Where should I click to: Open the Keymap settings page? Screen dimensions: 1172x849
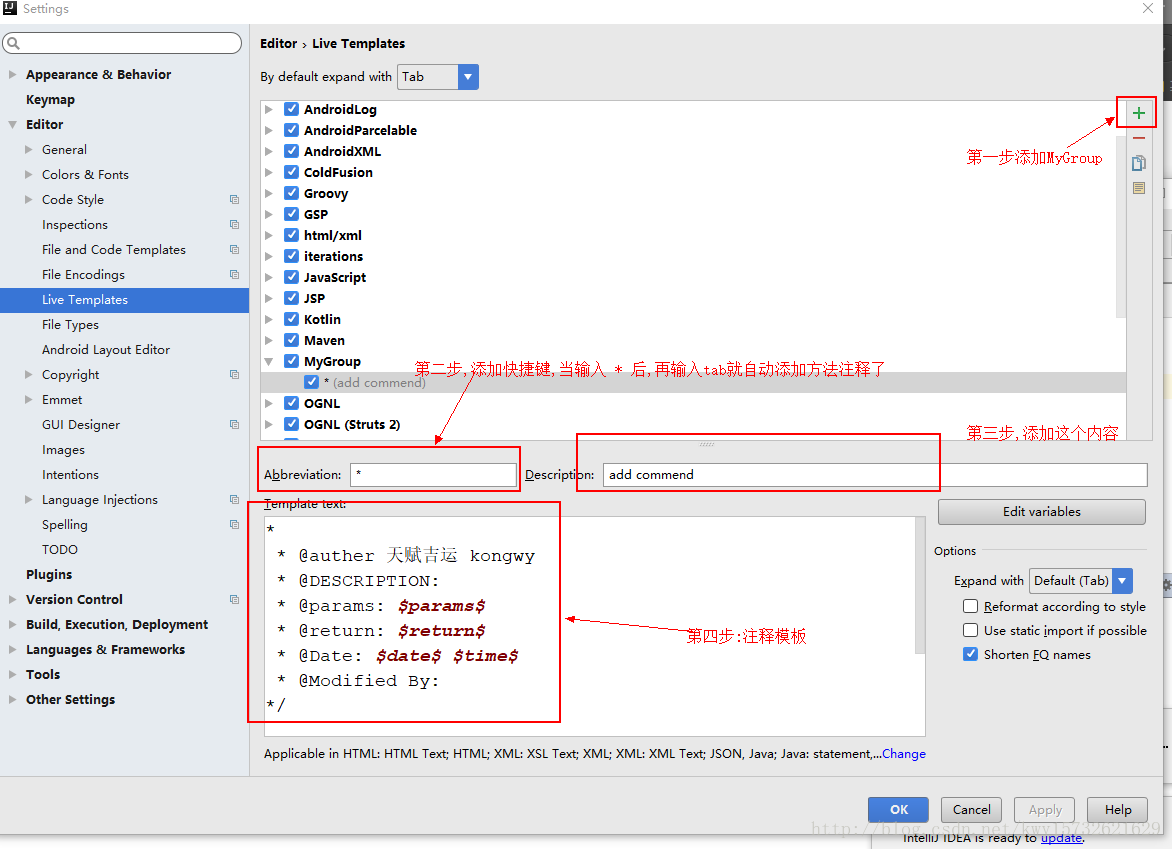pyautogui.click(x=50, y=100)
